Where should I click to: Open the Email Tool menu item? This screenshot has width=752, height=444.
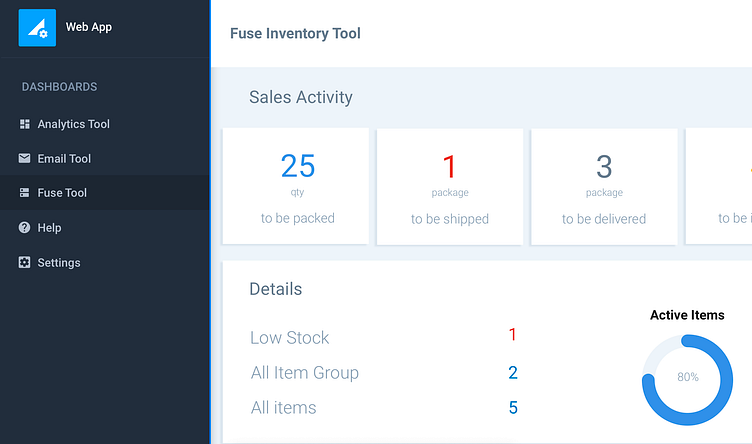64,159
